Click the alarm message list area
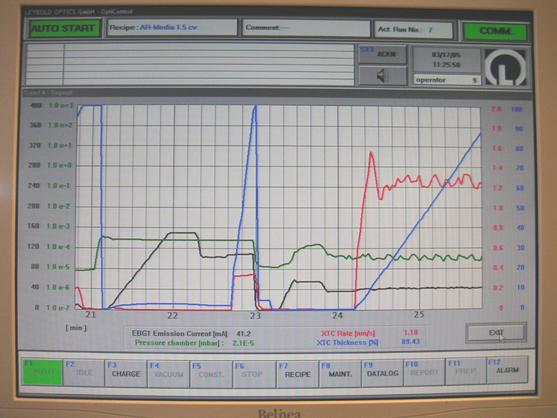 point(190,65)
